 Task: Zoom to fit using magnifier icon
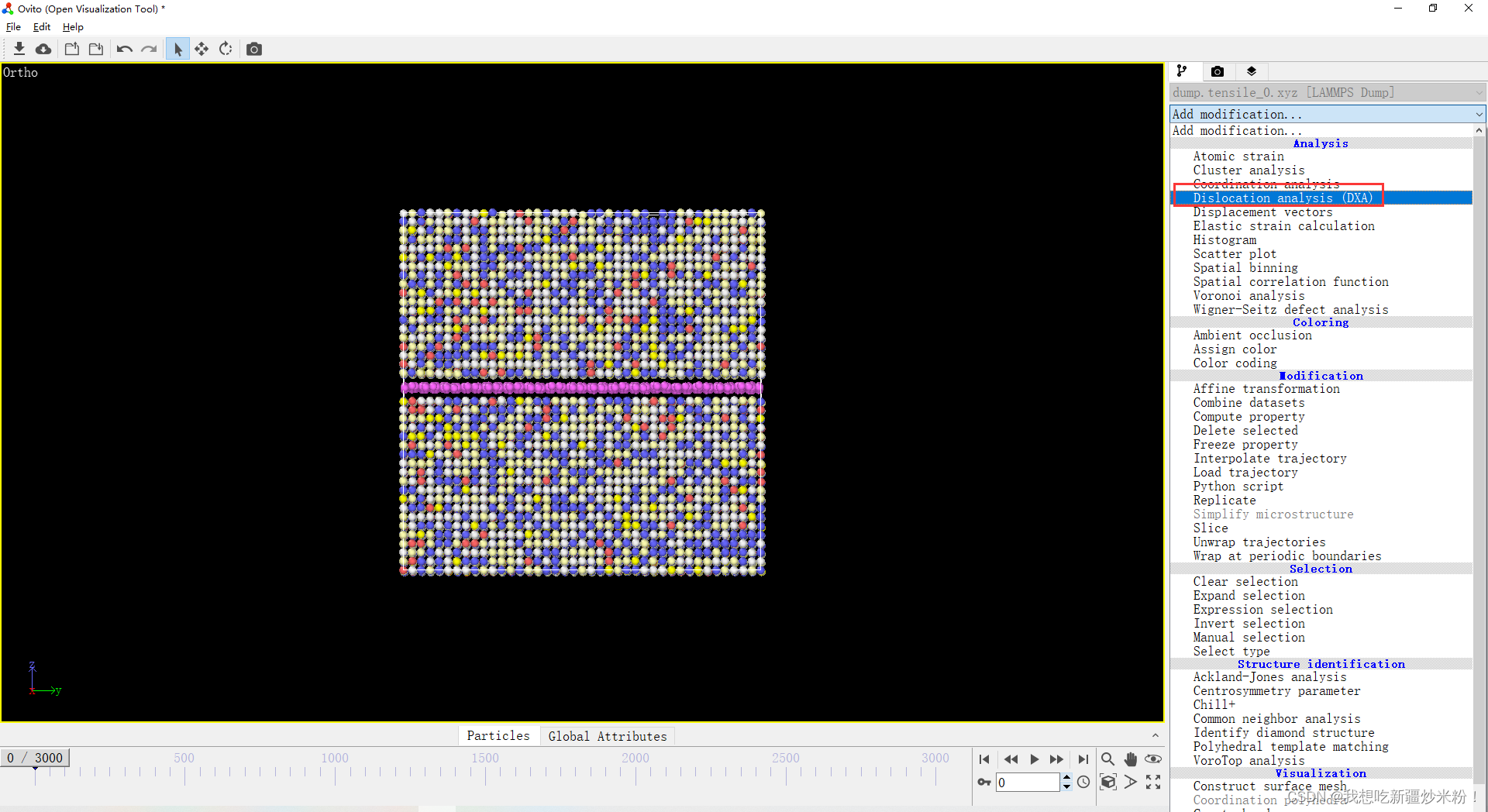(x=1107, y=759)
